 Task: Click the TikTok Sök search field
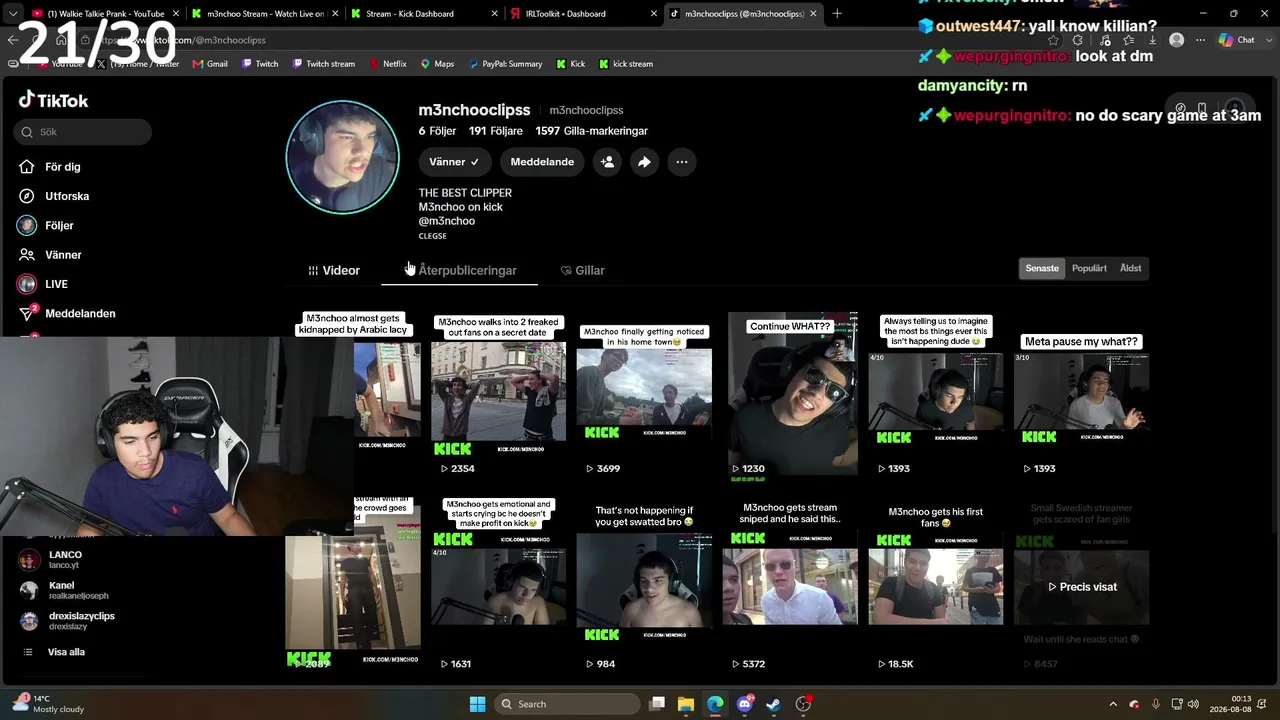pyautogui.click(x=83, y=132)
